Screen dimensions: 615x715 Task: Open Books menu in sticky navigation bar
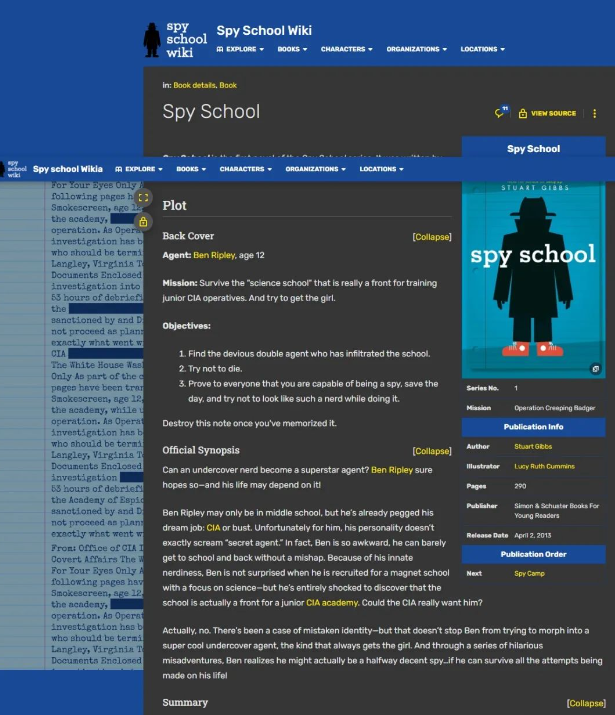191,169
